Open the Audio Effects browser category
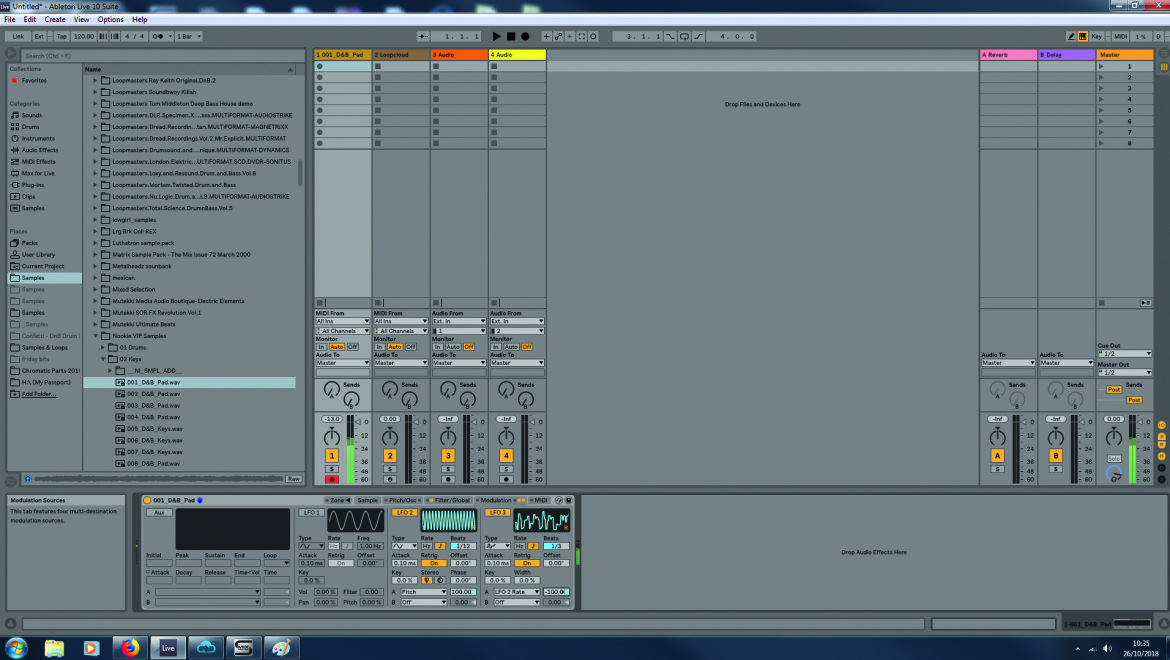Screen dimensions: 1170x660 (x=40, y=150)
